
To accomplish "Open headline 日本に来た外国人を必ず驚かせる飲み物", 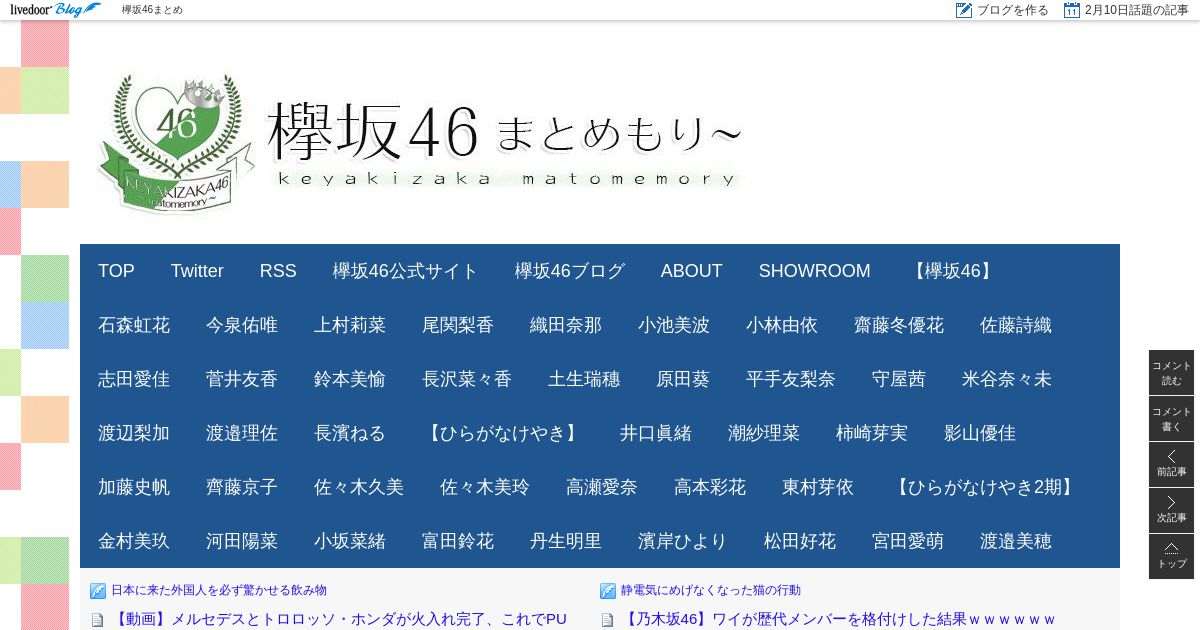I will coord(219,591).
